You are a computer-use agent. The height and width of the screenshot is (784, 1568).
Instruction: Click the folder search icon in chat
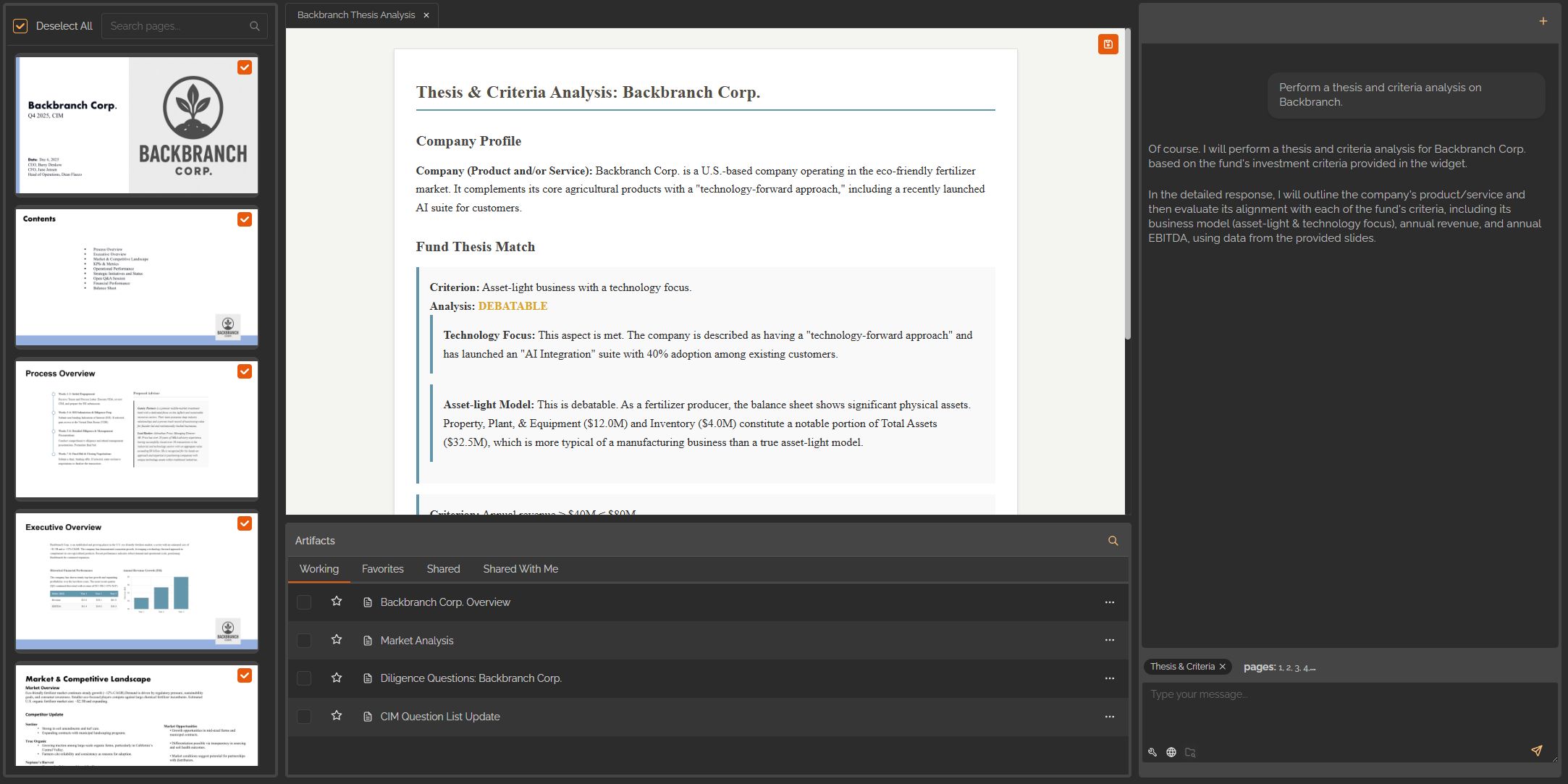pyautogui.click(x=1190, y=752)
